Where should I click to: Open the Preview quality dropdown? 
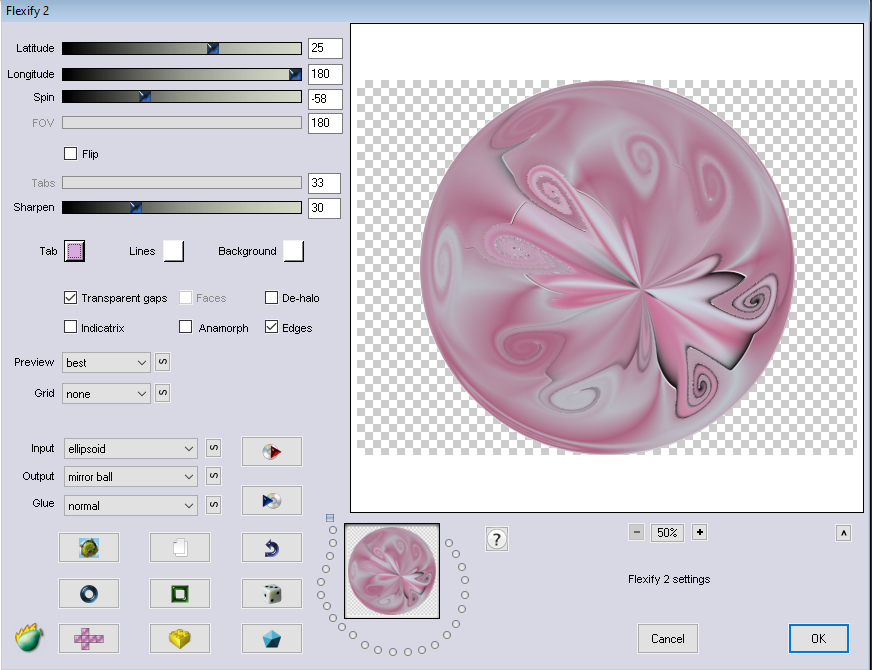[x=106, y=362]
